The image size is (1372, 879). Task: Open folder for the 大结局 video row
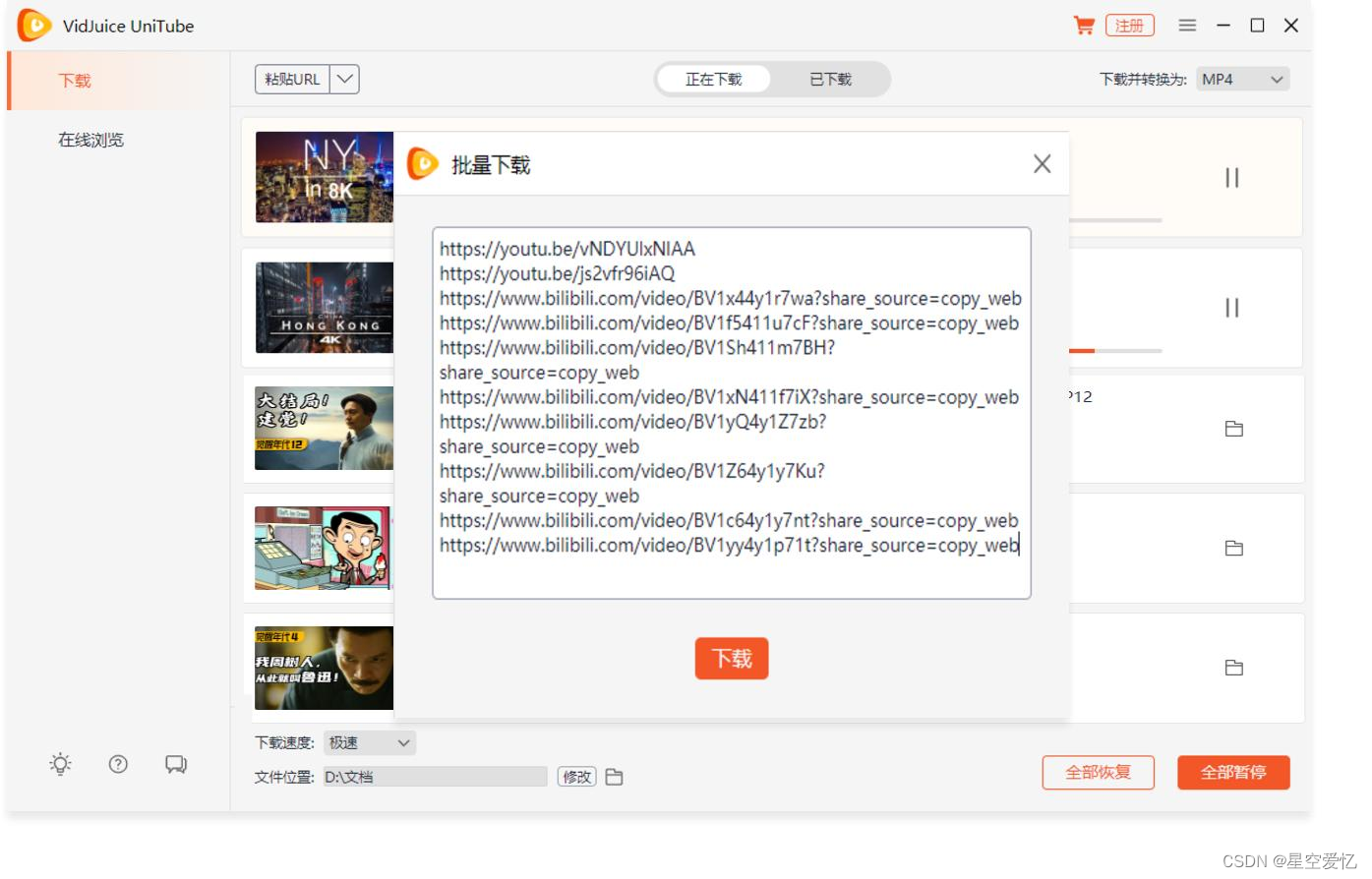click(1234, 429)
